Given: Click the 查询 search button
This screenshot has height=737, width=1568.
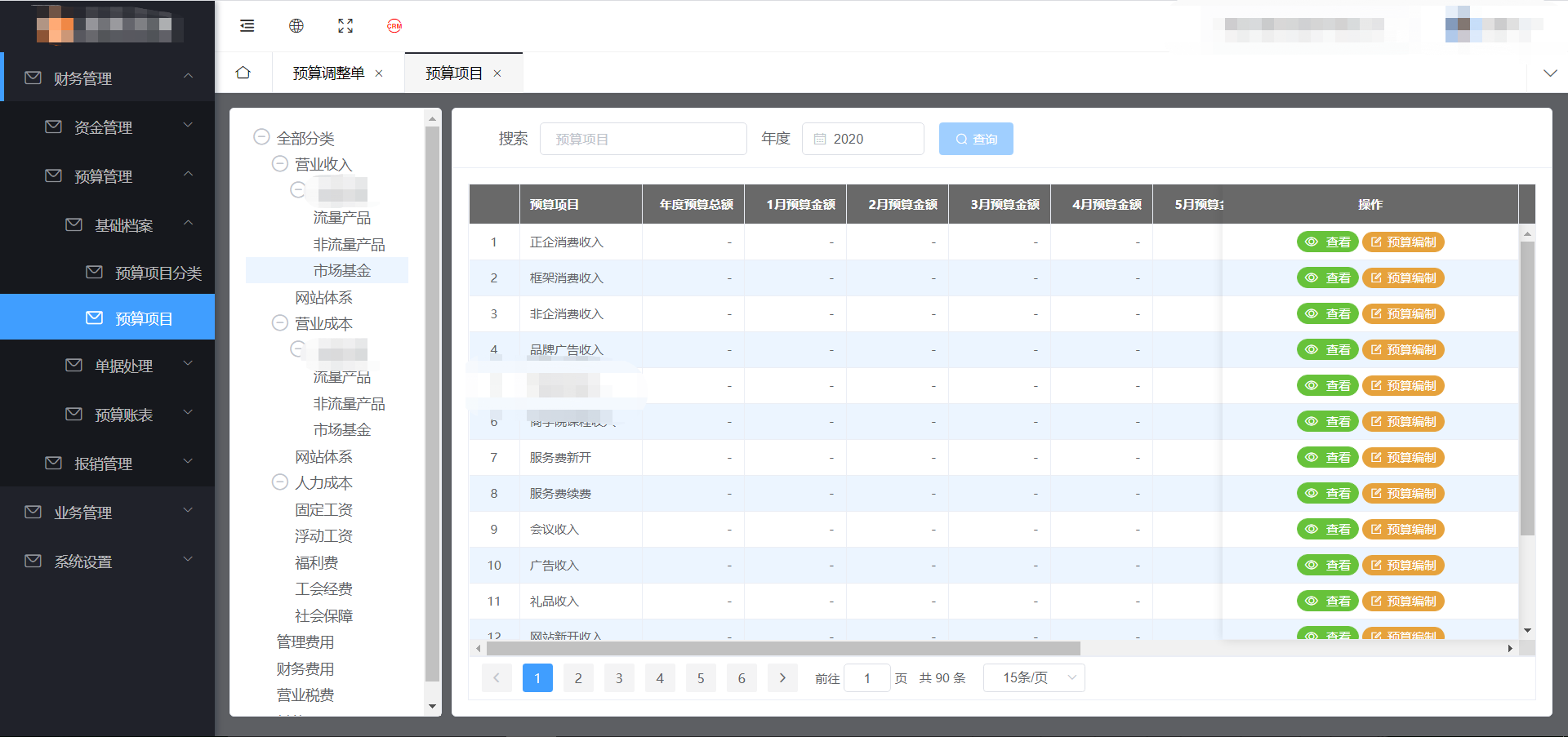Looking at the screenshot, I should 976,140.
